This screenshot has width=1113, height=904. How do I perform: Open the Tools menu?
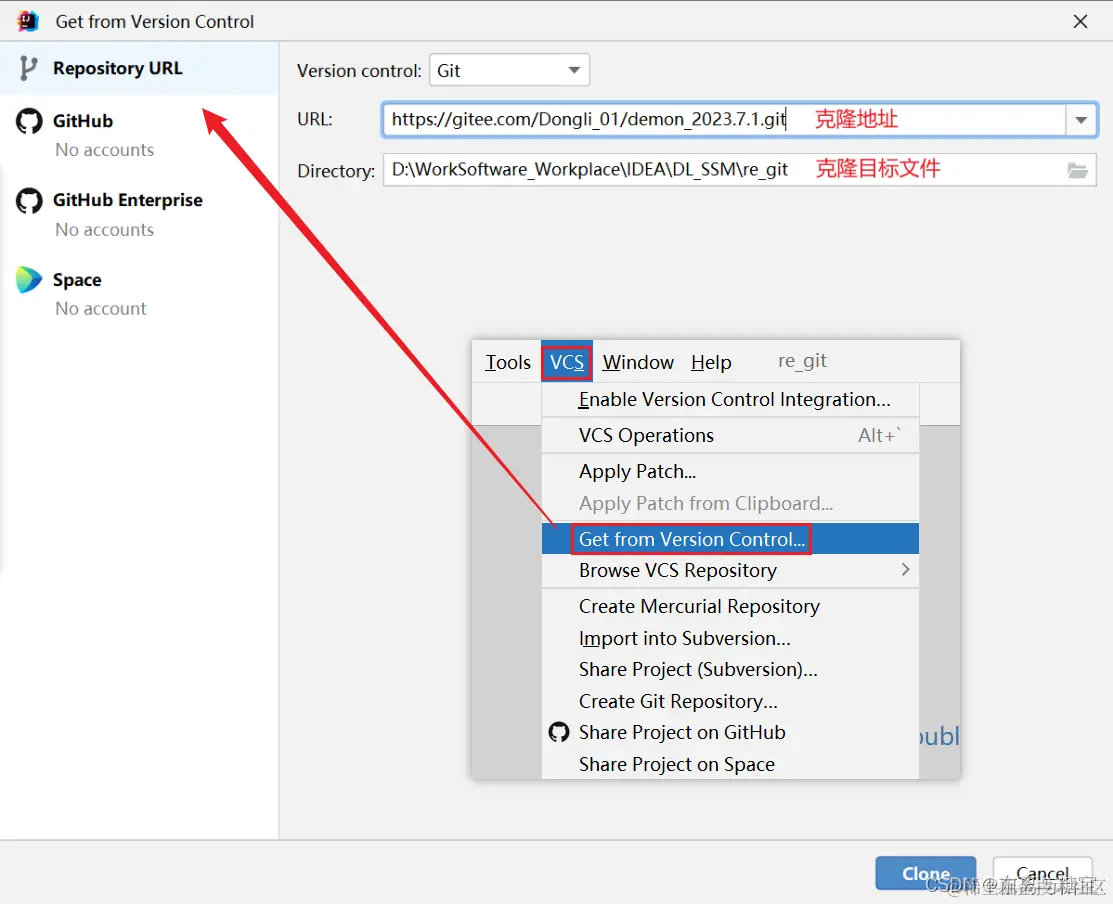coord(508,363)
